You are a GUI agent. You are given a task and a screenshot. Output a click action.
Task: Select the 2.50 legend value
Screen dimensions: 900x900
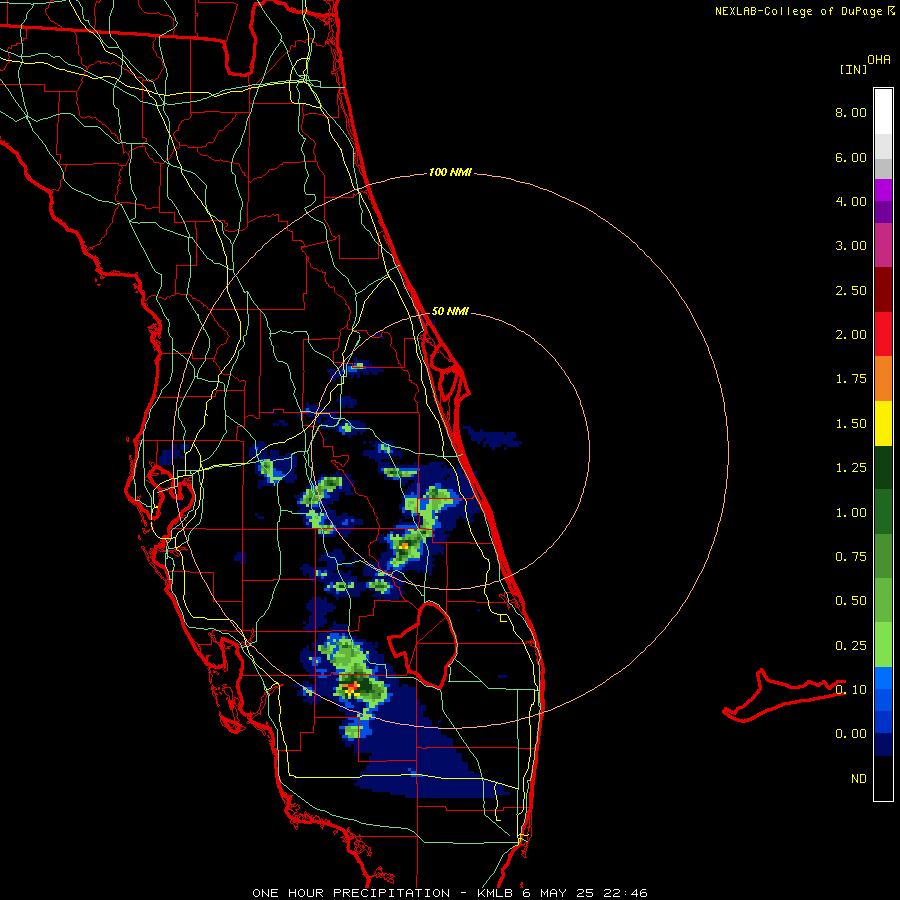tap(851, 290)
